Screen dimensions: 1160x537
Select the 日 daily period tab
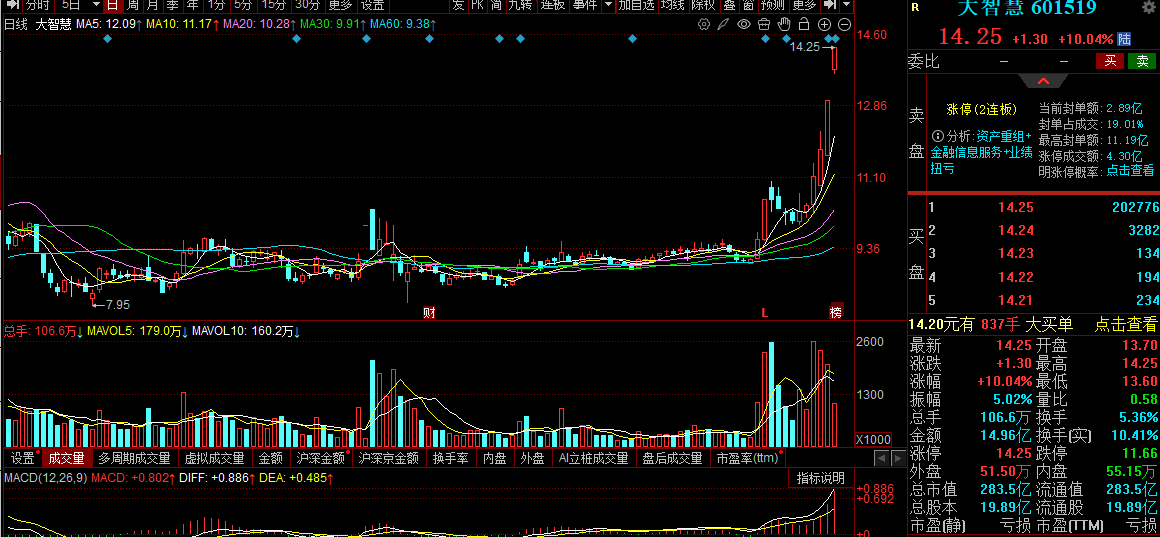(112, 4)
